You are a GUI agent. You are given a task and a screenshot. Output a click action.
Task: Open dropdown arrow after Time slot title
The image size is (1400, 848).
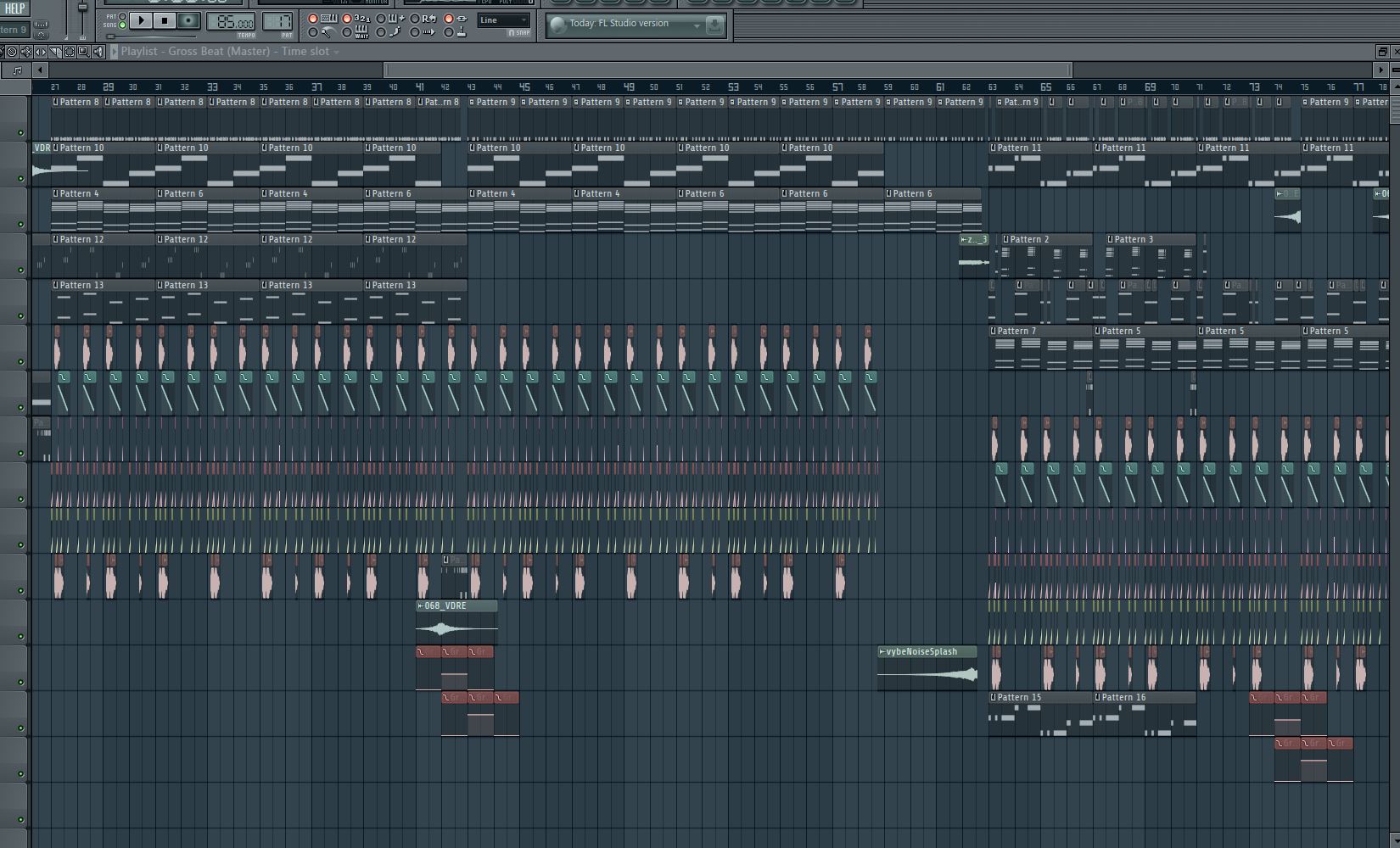pos(336,53)
